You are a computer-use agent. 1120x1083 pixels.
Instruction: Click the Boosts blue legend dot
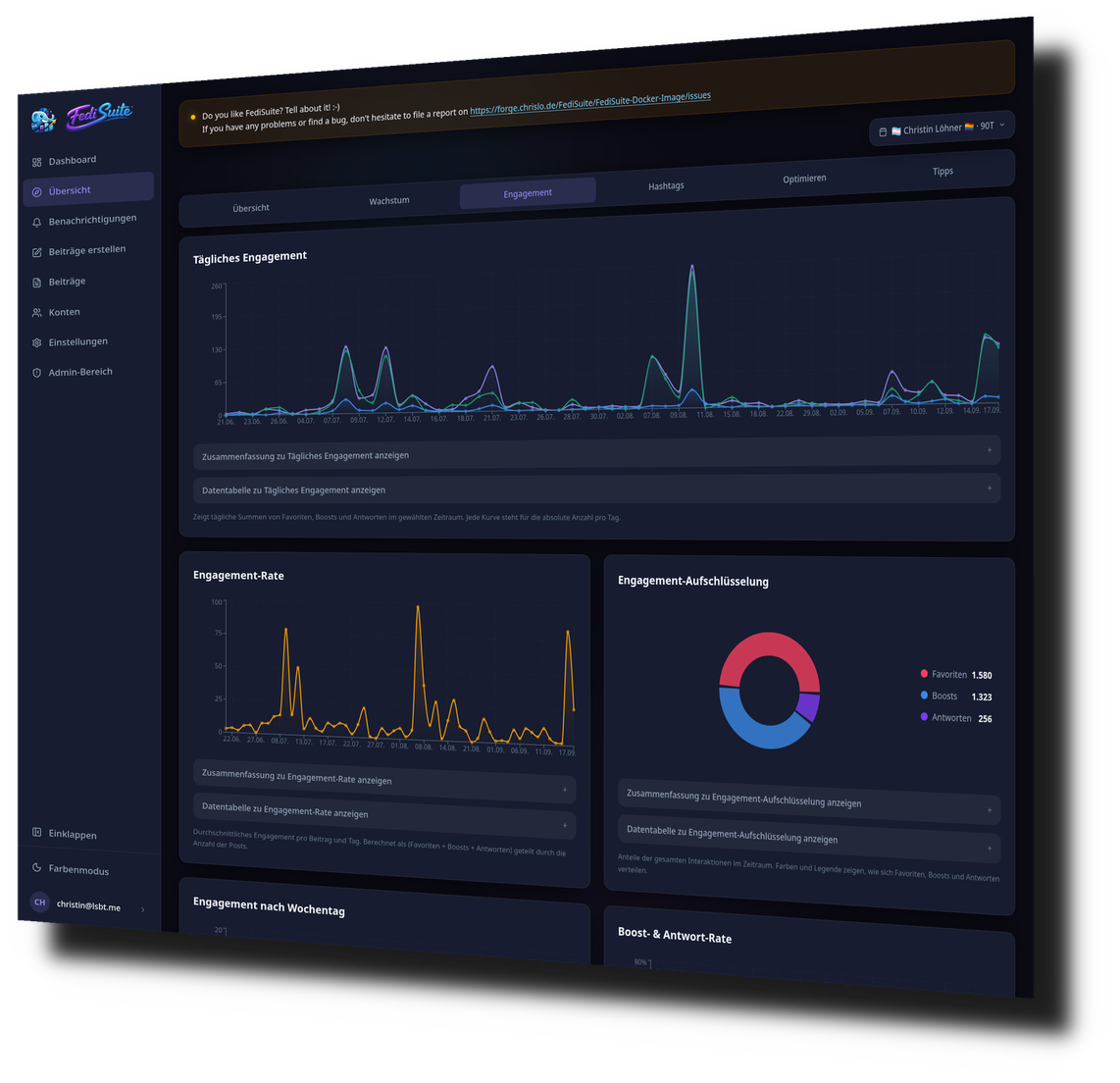[924, 695]
